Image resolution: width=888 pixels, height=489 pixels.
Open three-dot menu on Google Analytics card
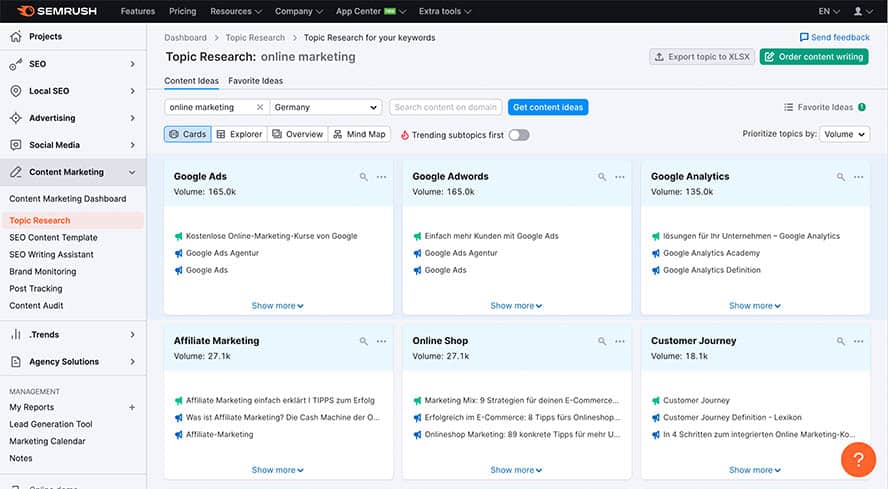[859, 177]
